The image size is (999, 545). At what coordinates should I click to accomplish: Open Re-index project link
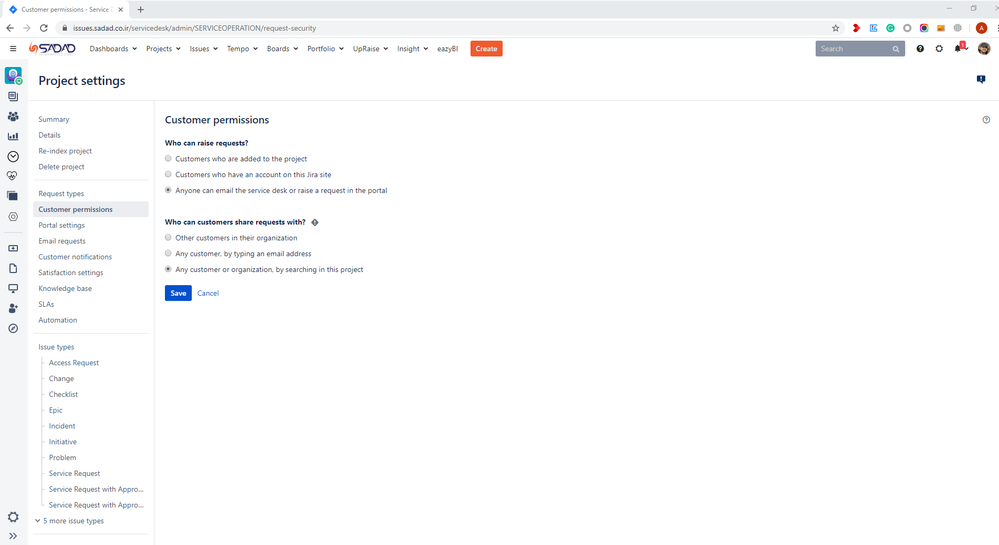pos(65,151)
